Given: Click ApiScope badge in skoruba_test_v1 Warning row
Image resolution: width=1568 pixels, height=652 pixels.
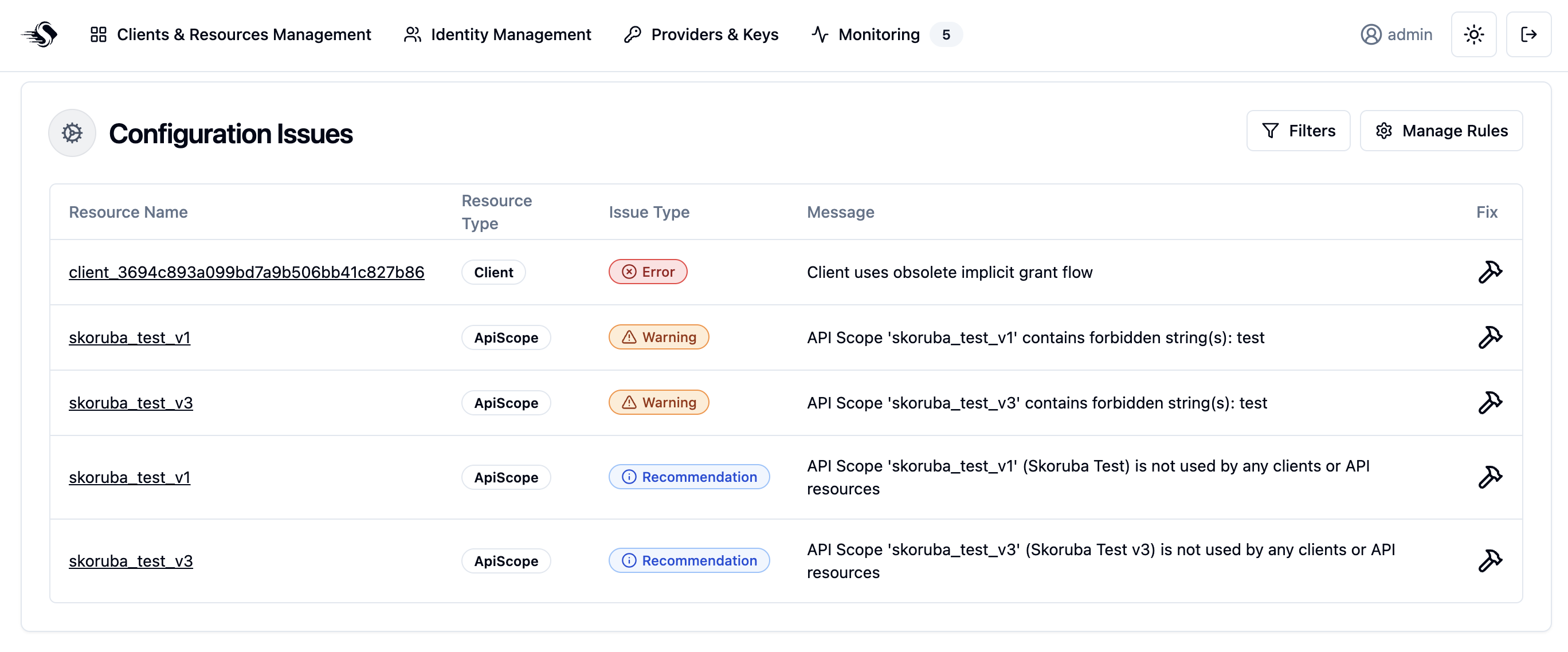Looking at the screenshot, I should click(x=506, y=337).
